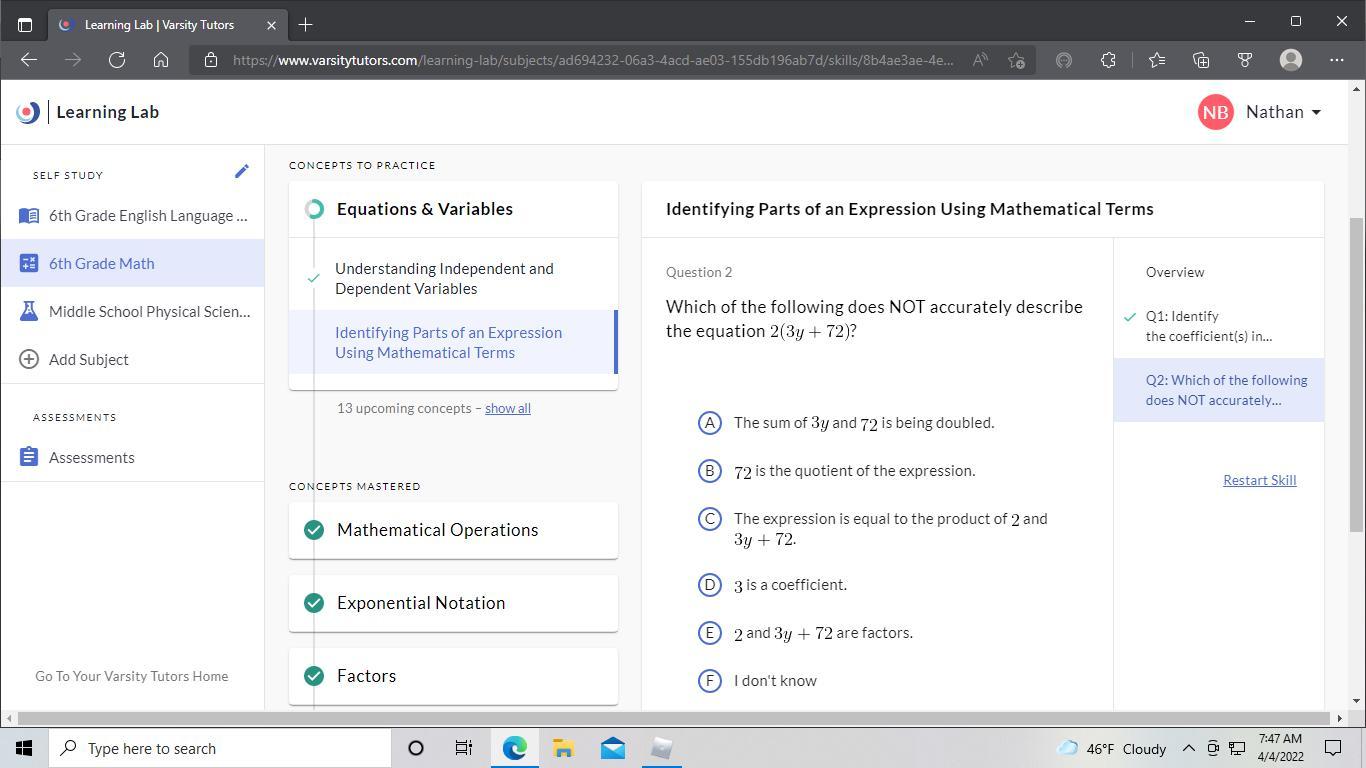Image resolution: width=1366 pixels, height=768 pixels.
Task: Click the Windows taskbar search box
Action: [x=220, y=748]
